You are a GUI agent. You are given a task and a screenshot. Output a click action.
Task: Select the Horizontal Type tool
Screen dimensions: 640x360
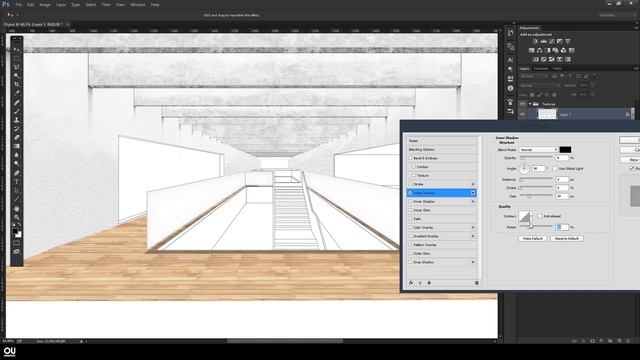[16, 182]
